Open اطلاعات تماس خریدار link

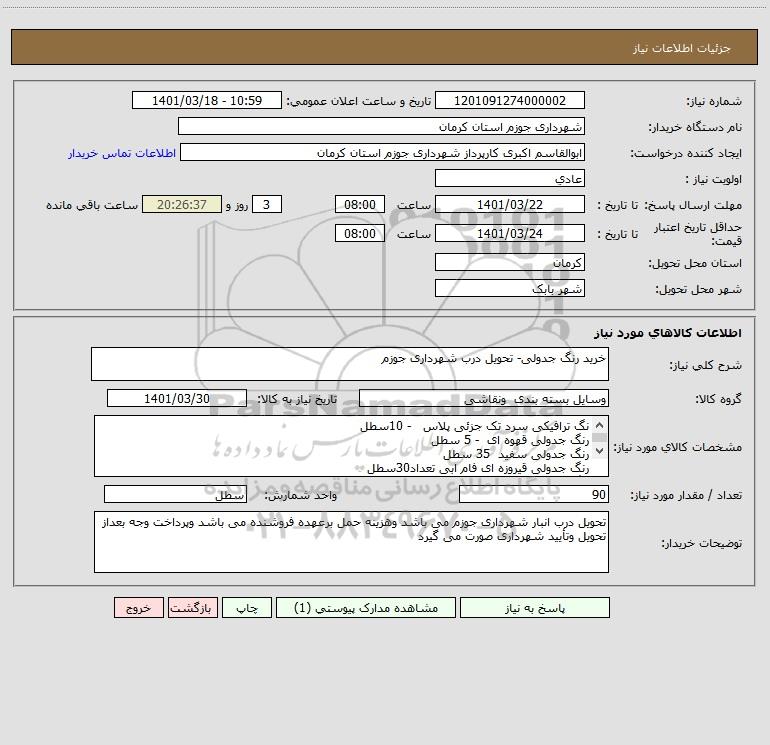coord(122,153)
